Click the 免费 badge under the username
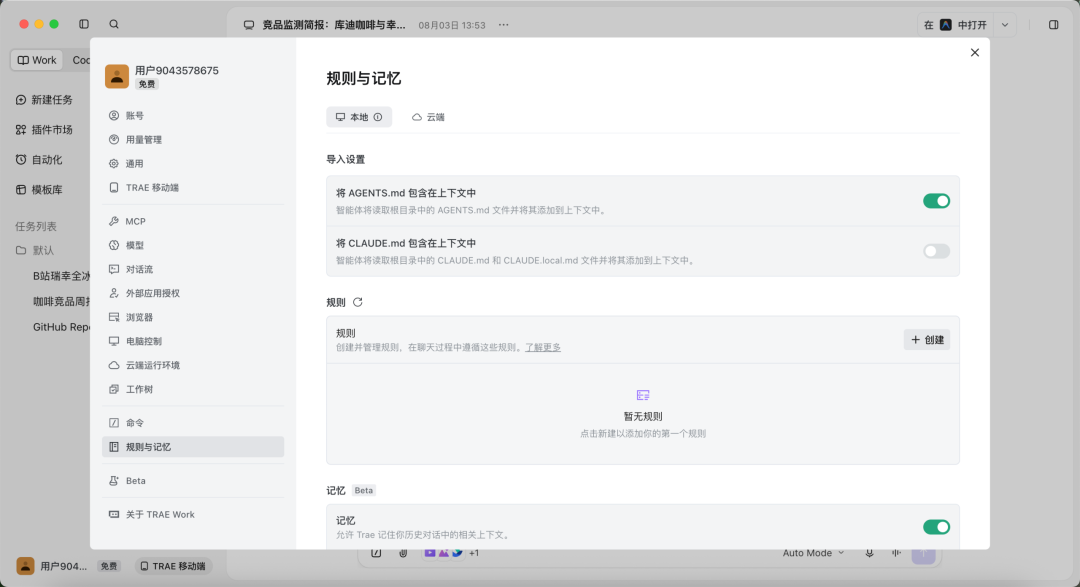The height and width of the screenshot is (587, 1080). [147, 84]
